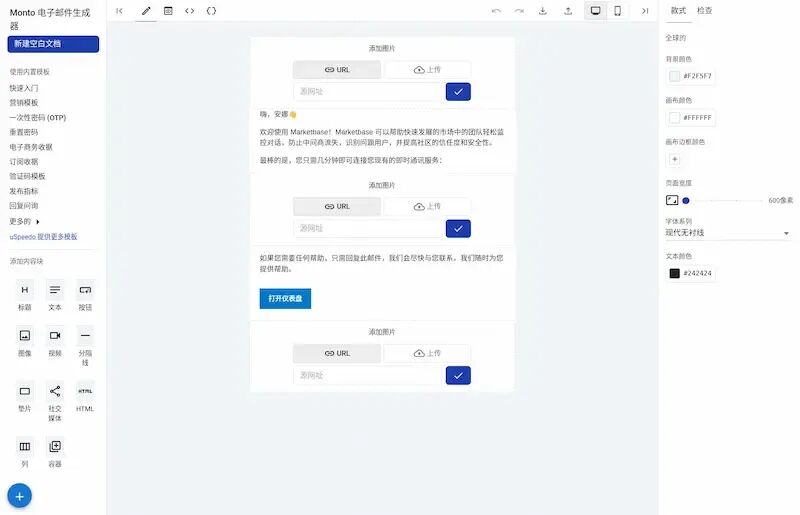
Task: Select URL option in the middle image block
Action: pyautogui.click(x=337, y=207)
